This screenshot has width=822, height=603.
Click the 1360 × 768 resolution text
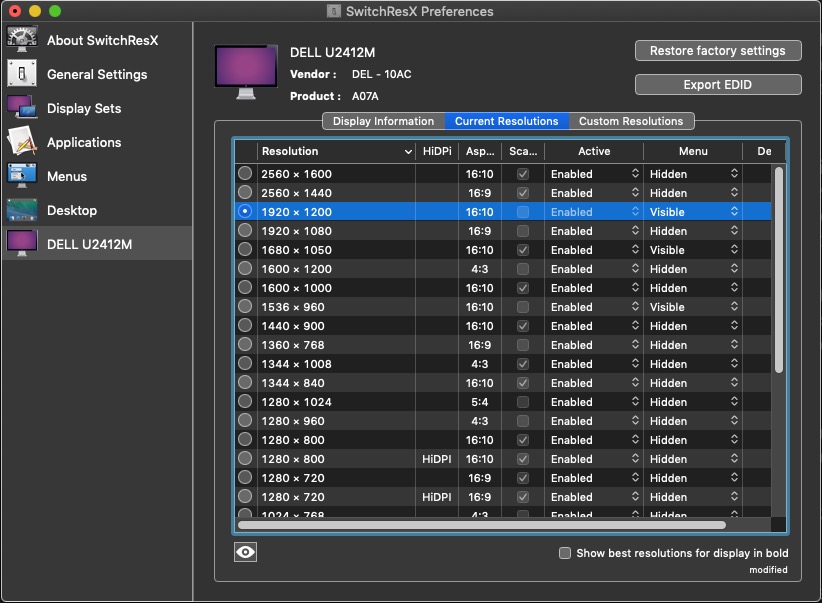pos(293,345)
